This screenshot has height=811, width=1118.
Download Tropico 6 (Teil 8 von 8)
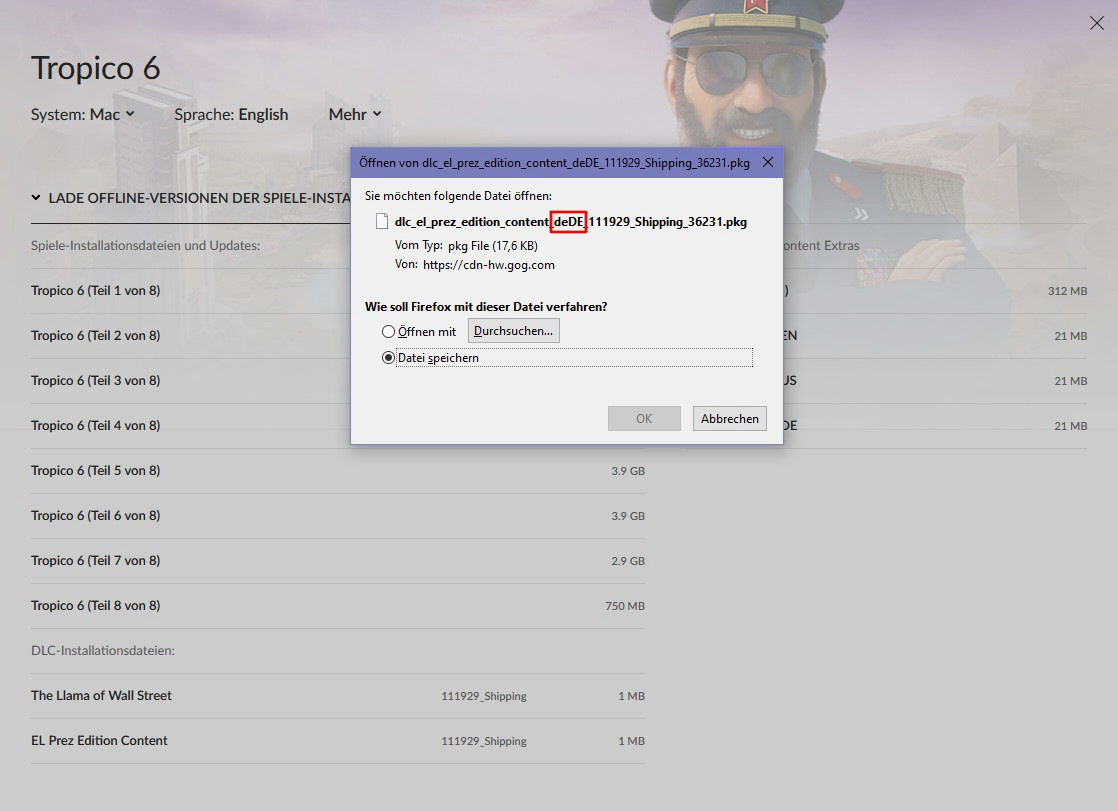(337, 606)
